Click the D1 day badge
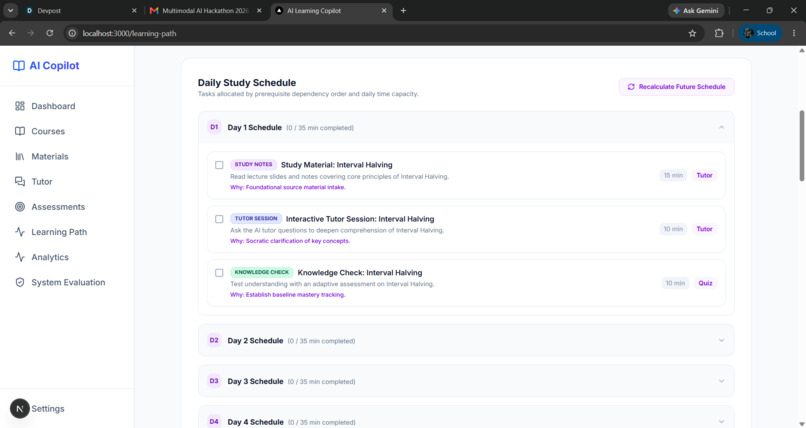 (x=214, y=127)
